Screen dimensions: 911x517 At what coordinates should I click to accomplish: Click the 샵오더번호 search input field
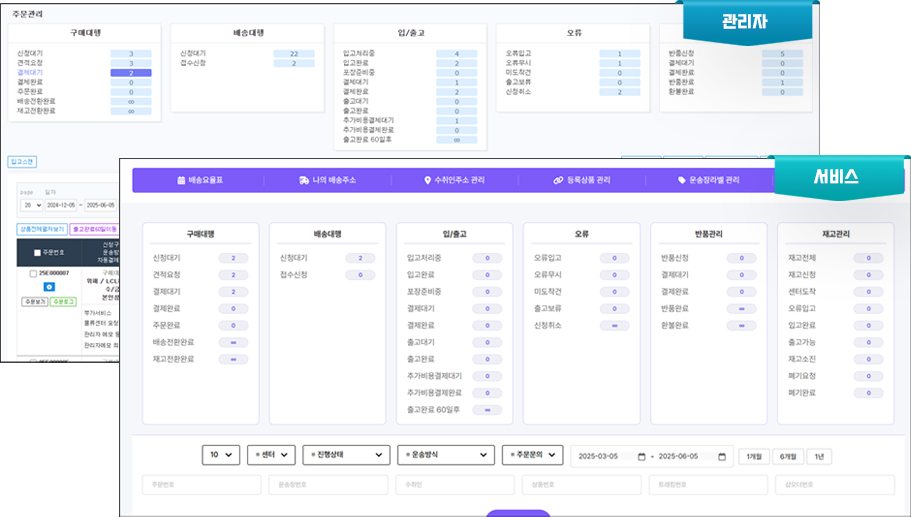pos(835,484)
